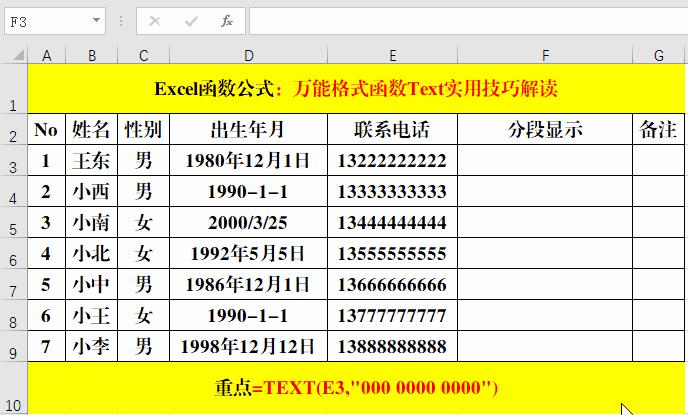Select column B header
Image resolution: width=688 pixels, height=415 pixels.
(x=91, y=55)
